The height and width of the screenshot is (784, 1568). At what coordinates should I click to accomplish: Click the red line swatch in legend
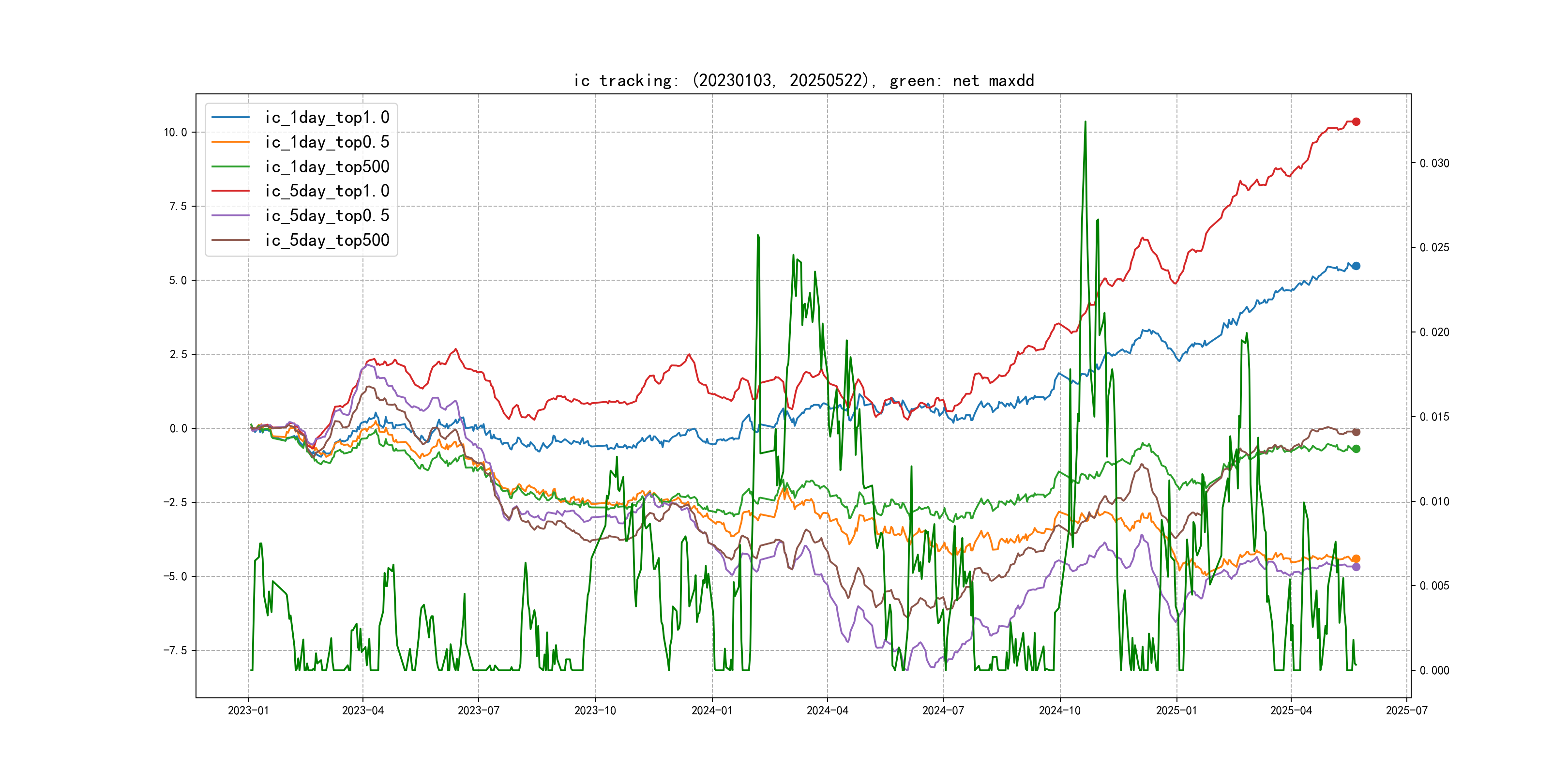tap(230, 191)
